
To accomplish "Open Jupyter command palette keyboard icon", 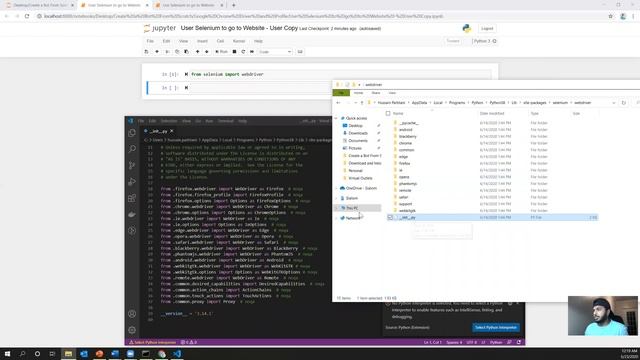I will pos(300,52).
